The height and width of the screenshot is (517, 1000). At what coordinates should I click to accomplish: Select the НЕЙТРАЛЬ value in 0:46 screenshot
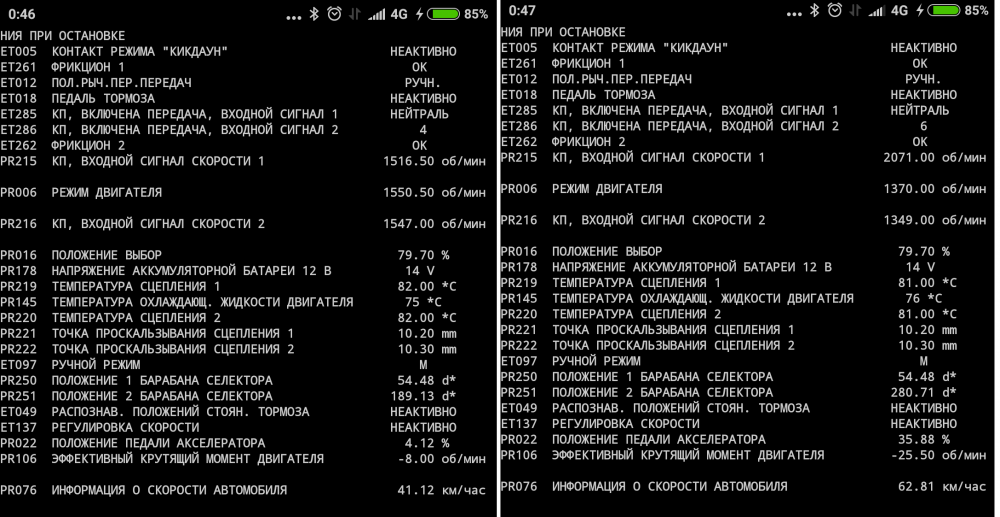tap(420, 114)
